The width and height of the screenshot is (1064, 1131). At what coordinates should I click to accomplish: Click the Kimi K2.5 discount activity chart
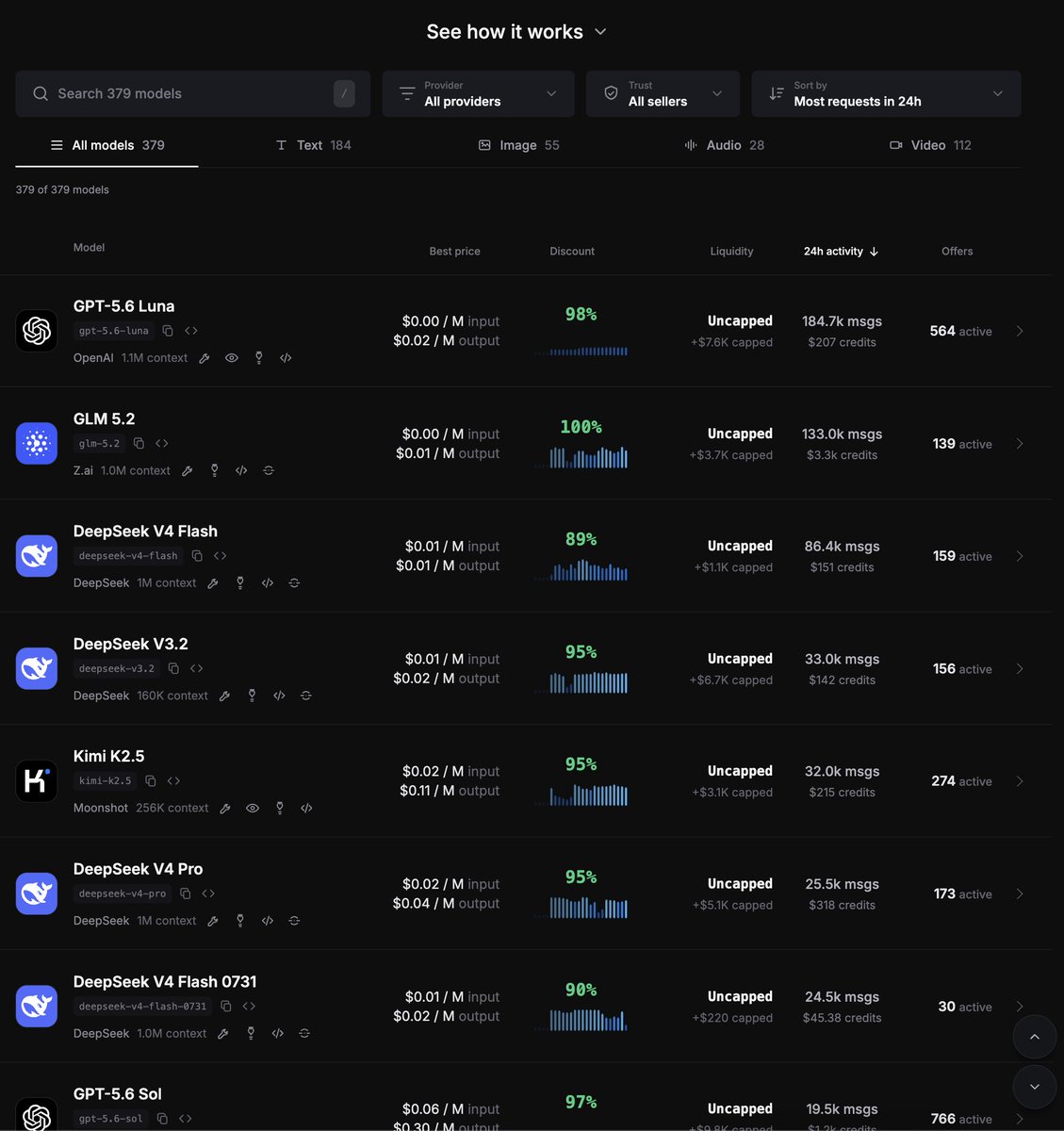point(581,795)
